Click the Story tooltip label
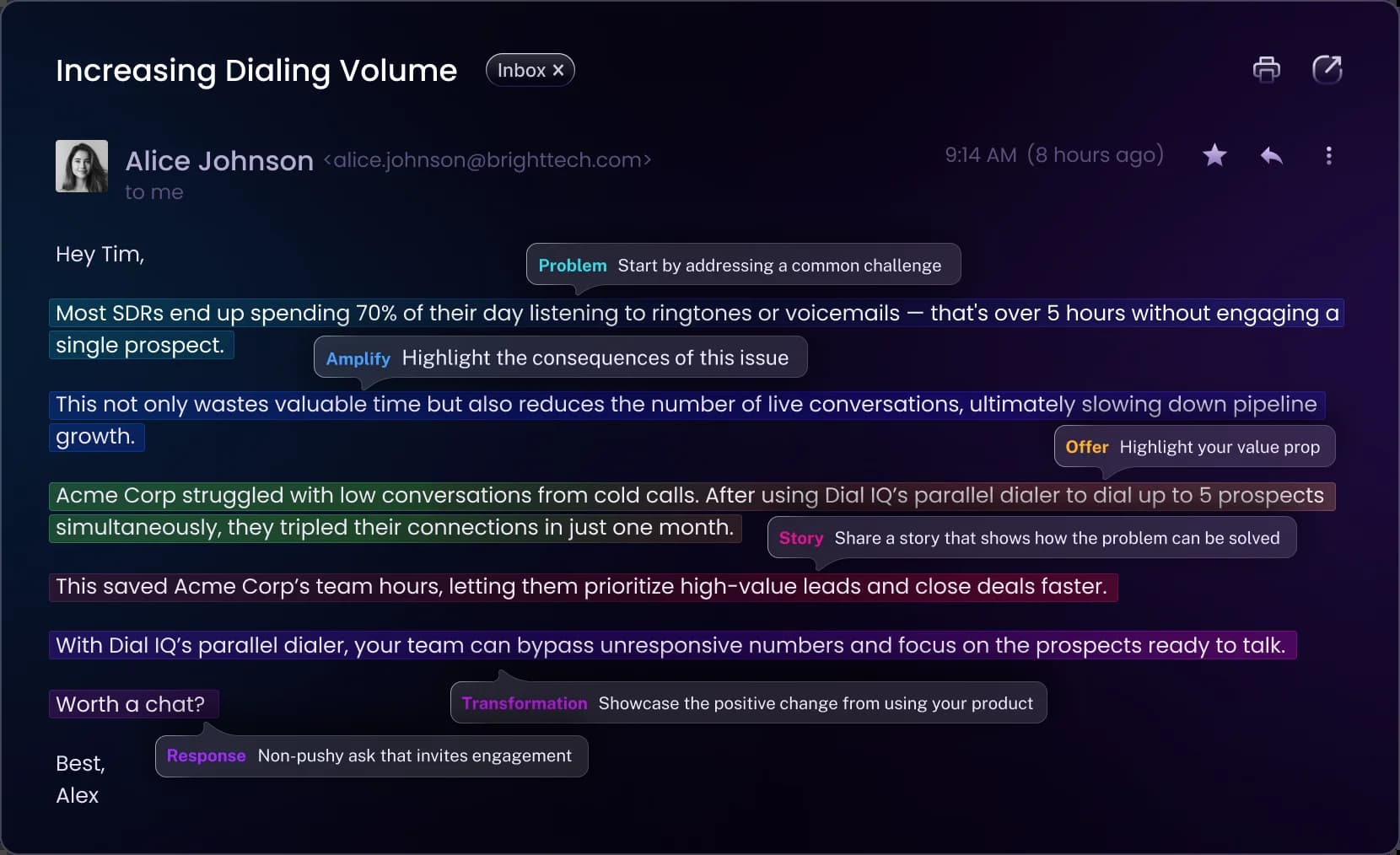Viewport: 1400px width, 855px height. pyautogui.click(x=801, y=538)
